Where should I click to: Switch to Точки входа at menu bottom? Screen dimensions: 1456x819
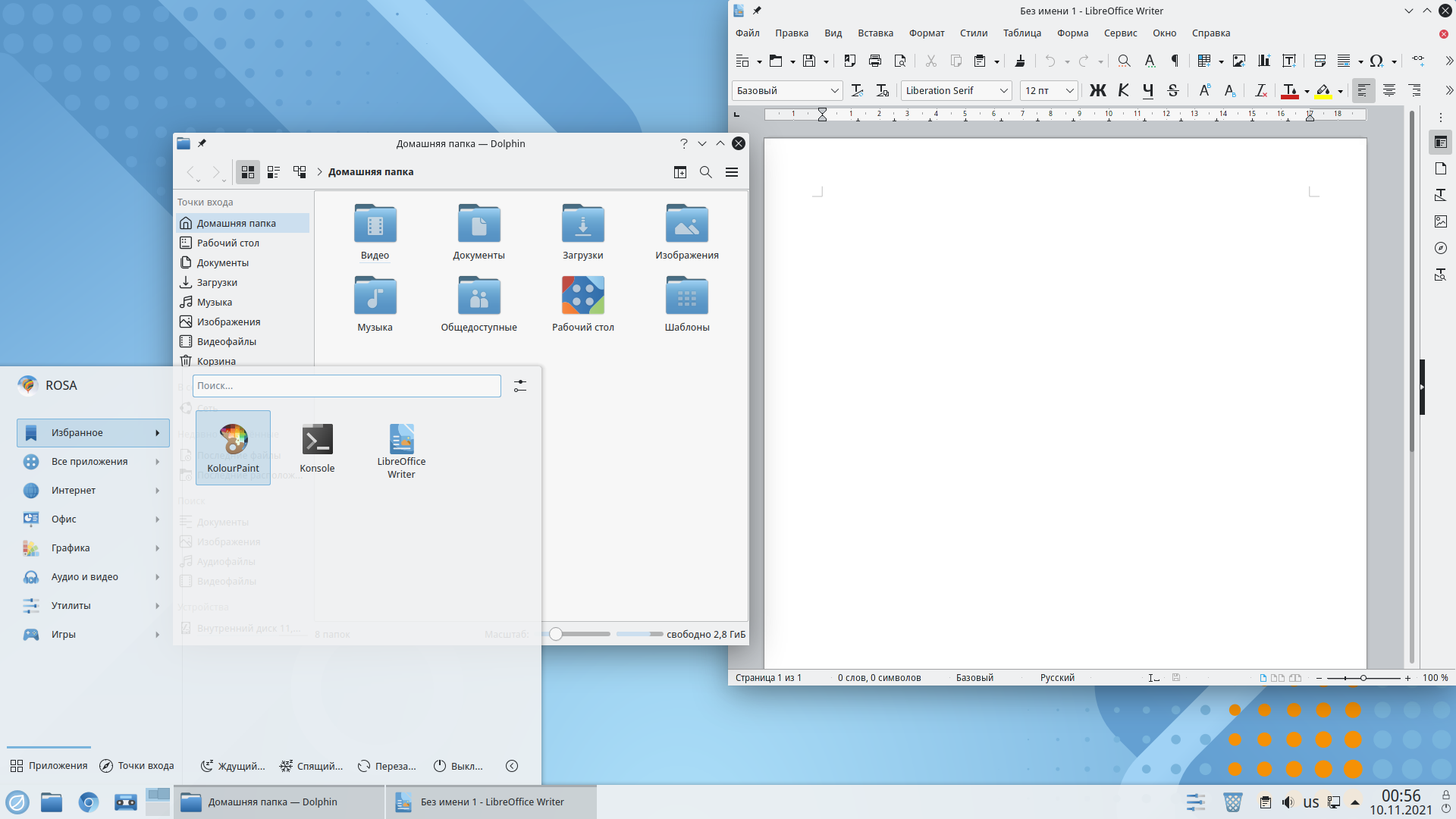(x=137, y=766)
